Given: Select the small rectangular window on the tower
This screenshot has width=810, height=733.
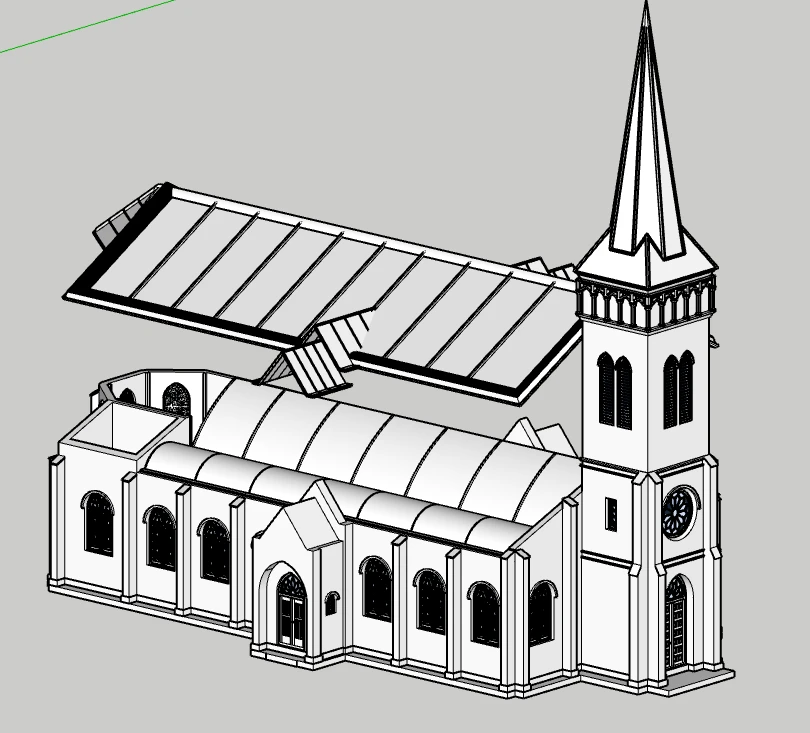Looking at the screenshot, I should tap(611, 514).
